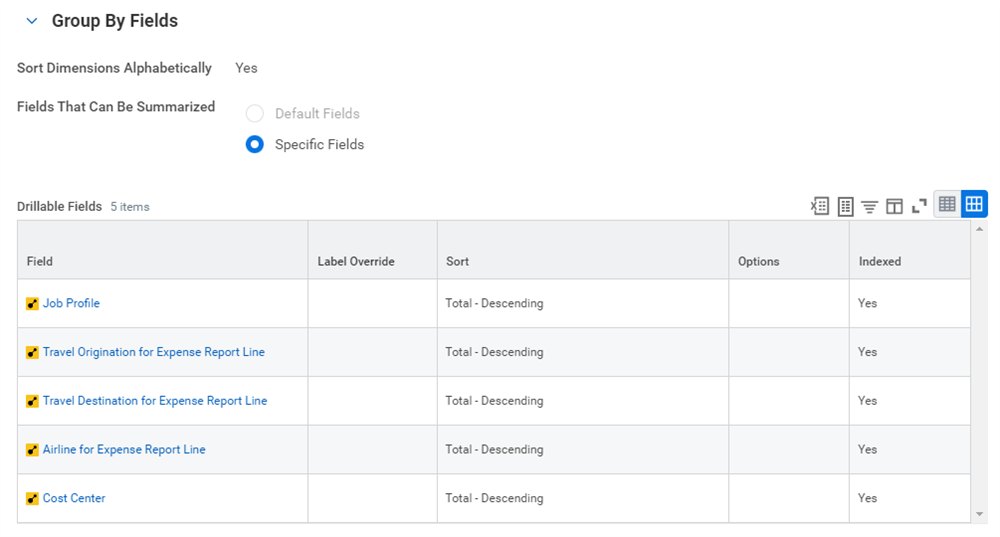Click the Sort Dimensions Alphabetically label
This screenshot has height=537, width=1000.
click(x=114, y=68)
